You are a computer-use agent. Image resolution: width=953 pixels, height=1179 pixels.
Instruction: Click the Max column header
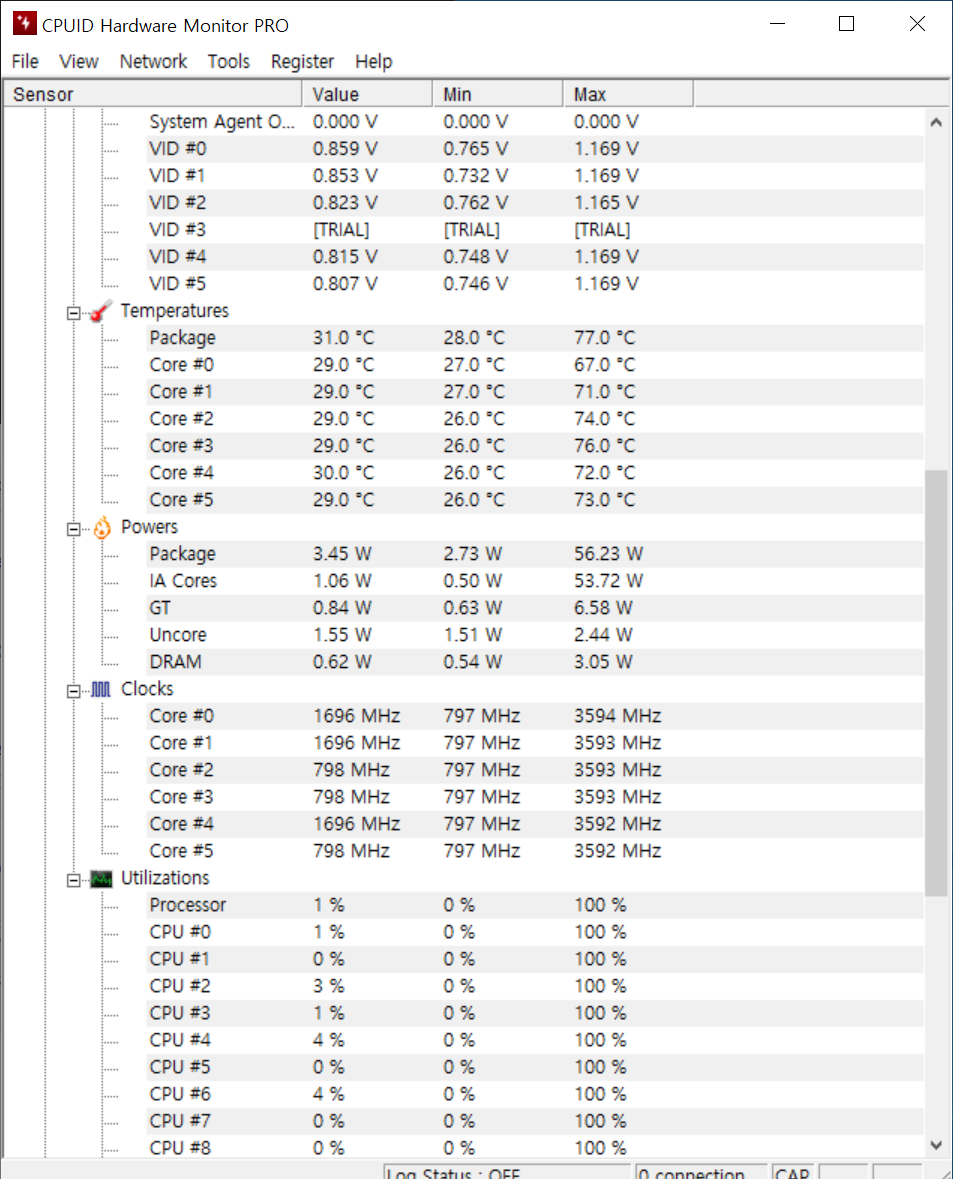pos(628,94)
